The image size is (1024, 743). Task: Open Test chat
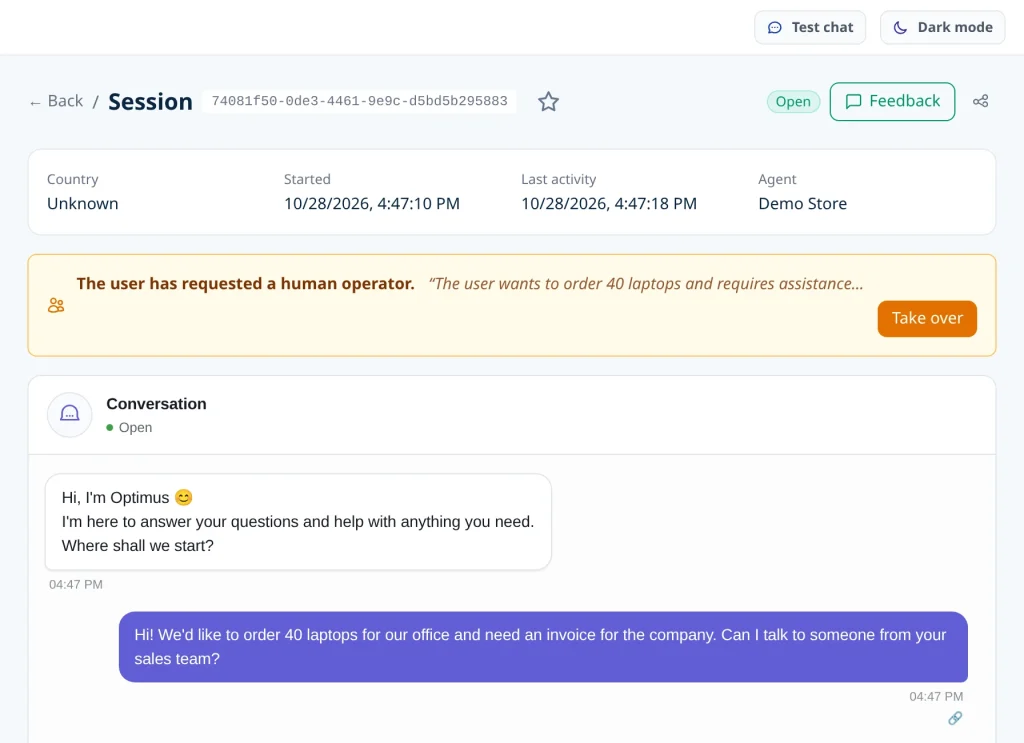pyautogui.click(x=810, y=27)
